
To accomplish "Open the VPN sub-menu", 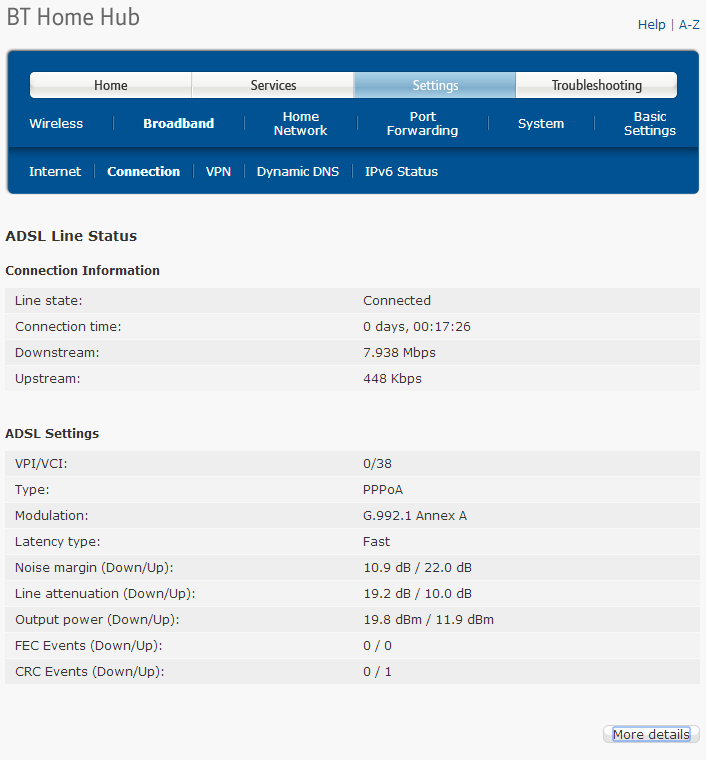I will [218, 172].
